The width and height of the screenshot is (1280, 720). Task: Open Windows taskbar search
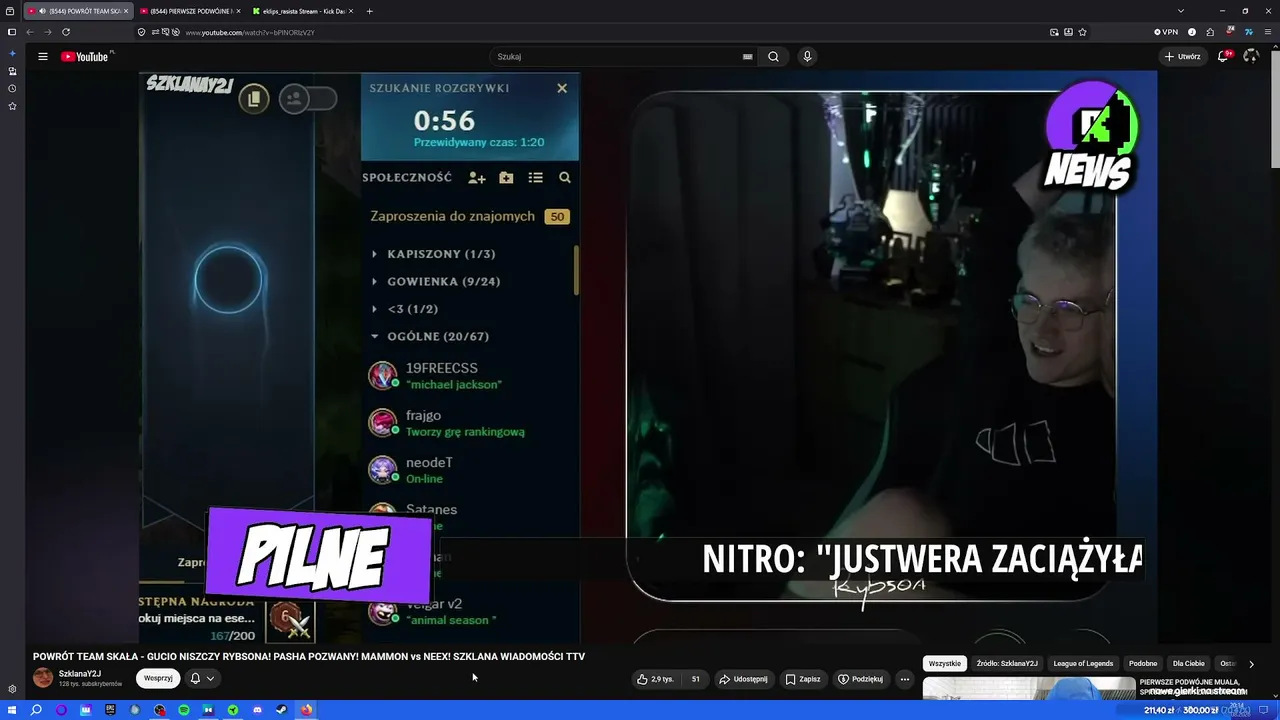pos(36,710)
